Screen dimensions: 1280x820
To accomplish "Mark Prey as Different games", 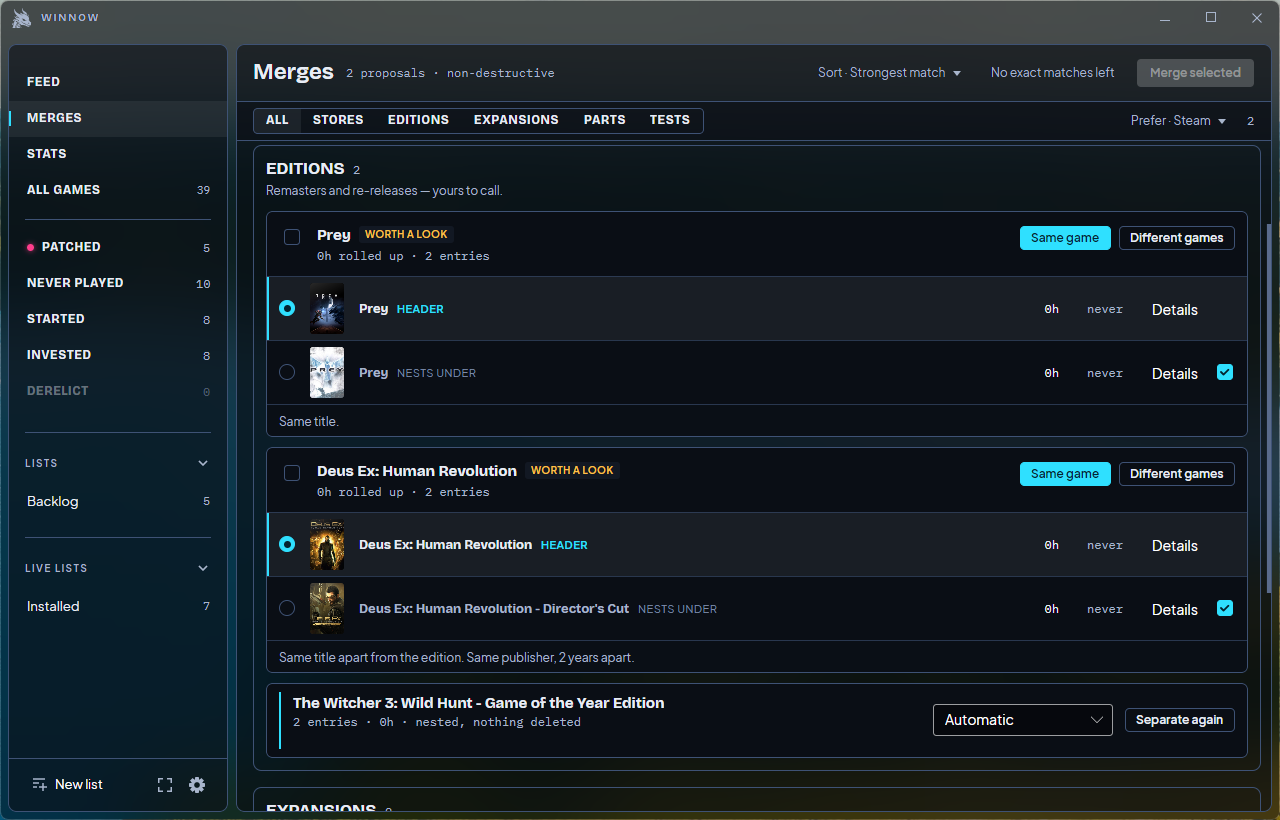I will coord(1176,238).
